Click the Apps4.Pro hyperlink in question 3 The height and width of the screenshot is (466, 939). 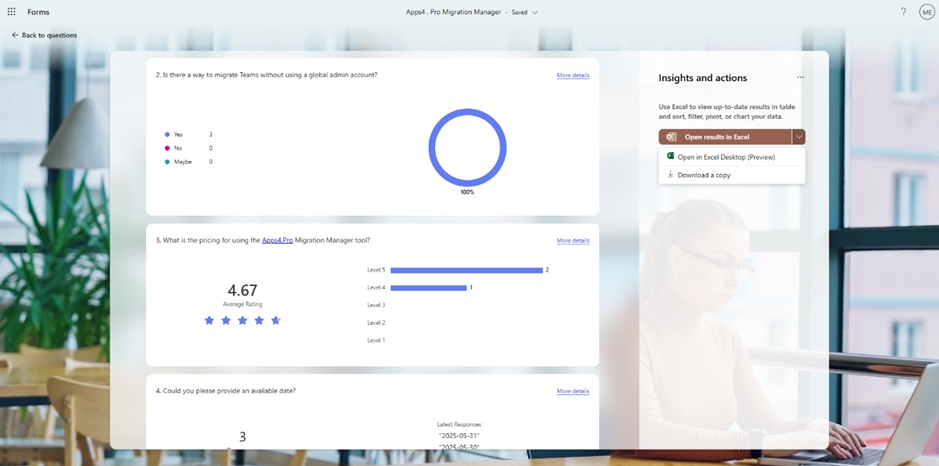tap(277, 240)
